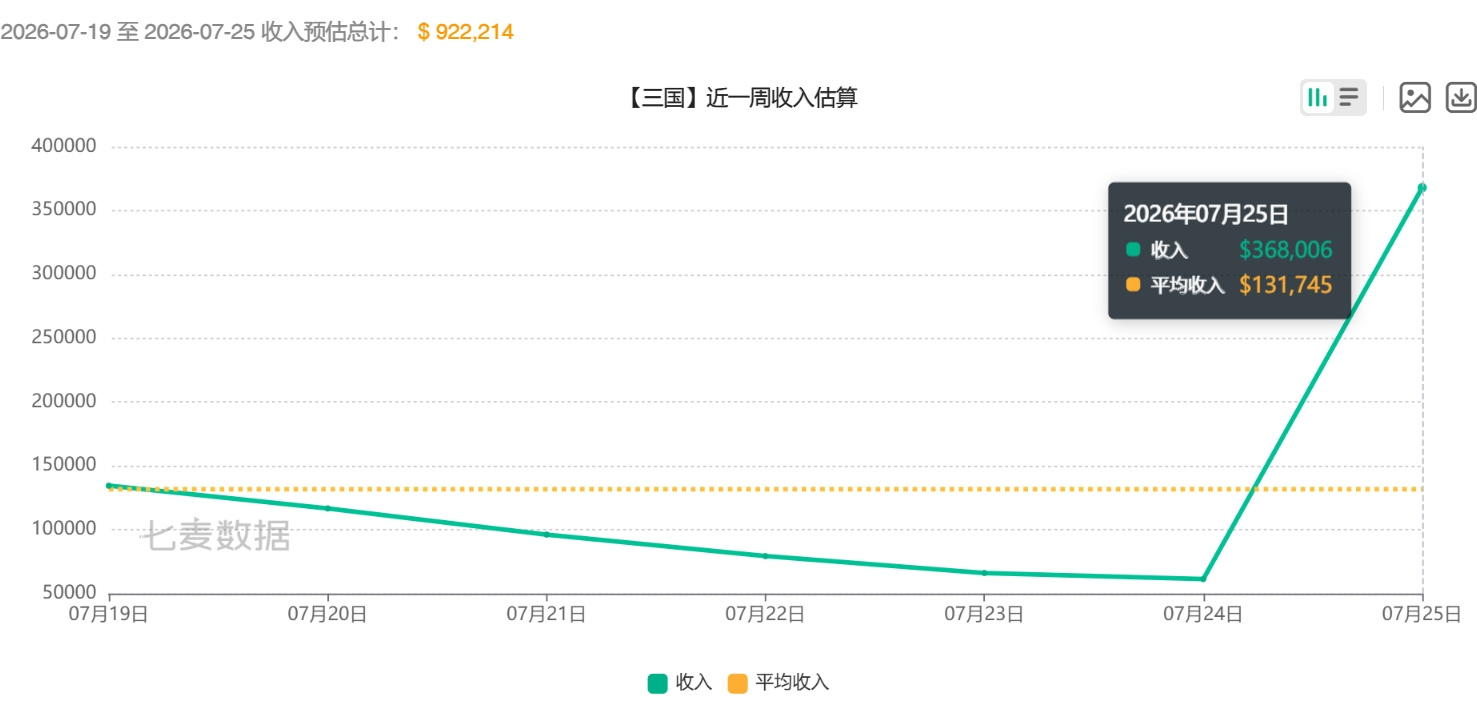The width and height of the screenshot is (1477, 702).
Task: Click the $368,006 value in tooltip
Action: click(1286, 250)
